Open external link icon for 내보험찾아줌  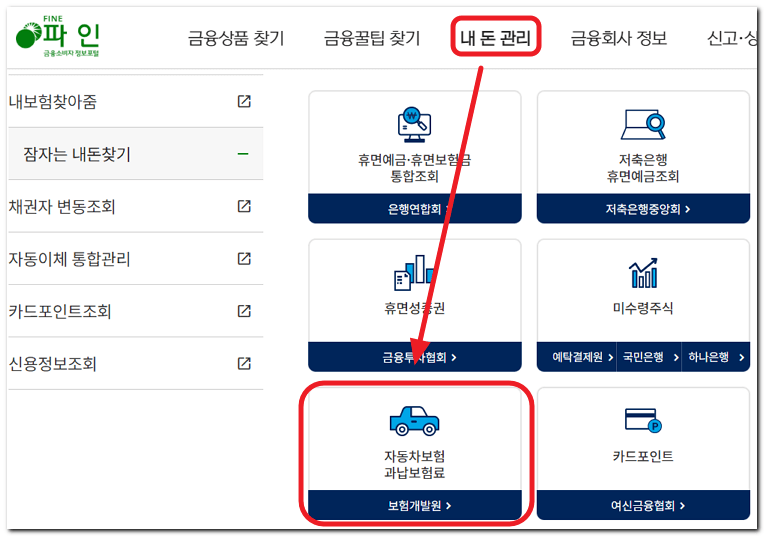point(244,101)
